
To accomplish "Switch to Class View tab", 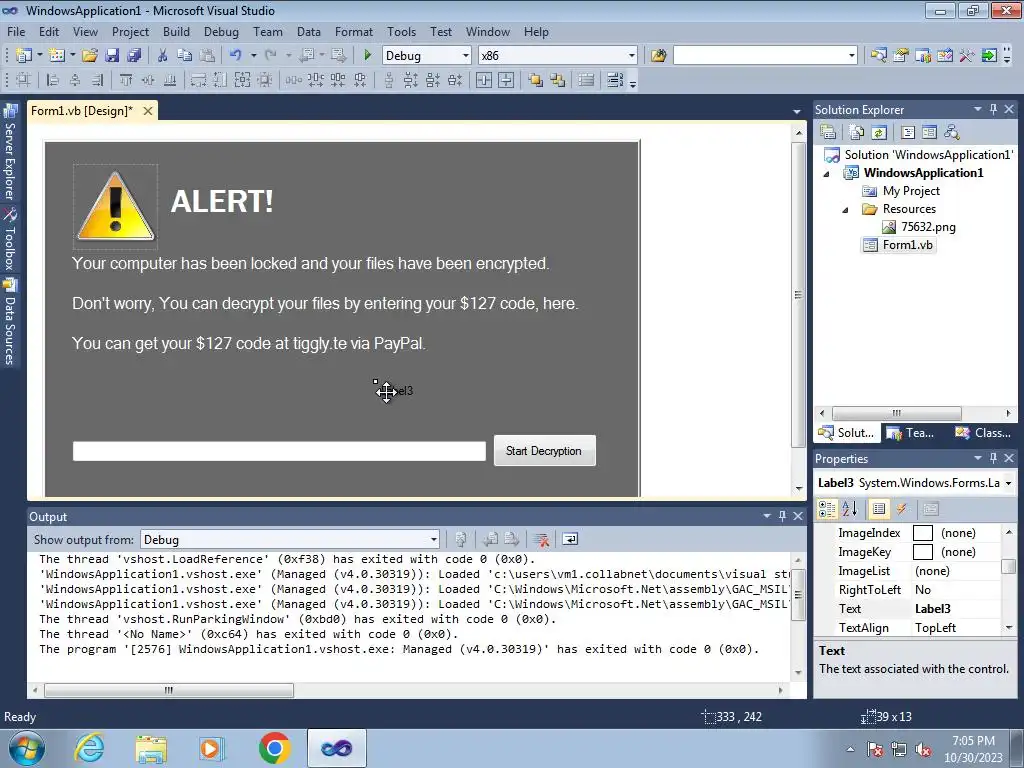I will click(982, 433).
